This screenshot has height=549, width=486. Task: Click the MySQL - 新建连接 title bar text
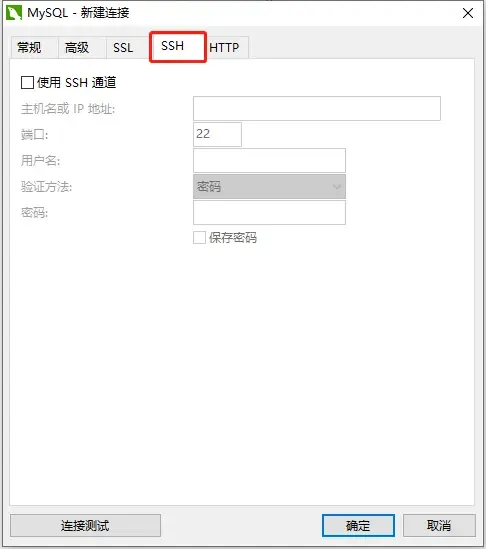tap(78, 13)
